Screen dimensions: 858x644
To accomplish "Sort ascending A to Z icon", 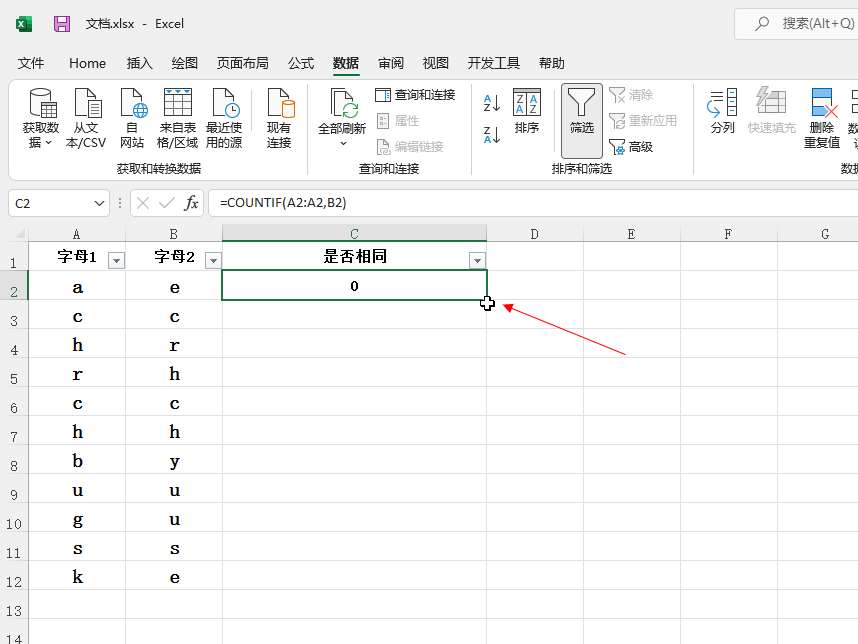I will pyautogui.click(x=491, y=102).
